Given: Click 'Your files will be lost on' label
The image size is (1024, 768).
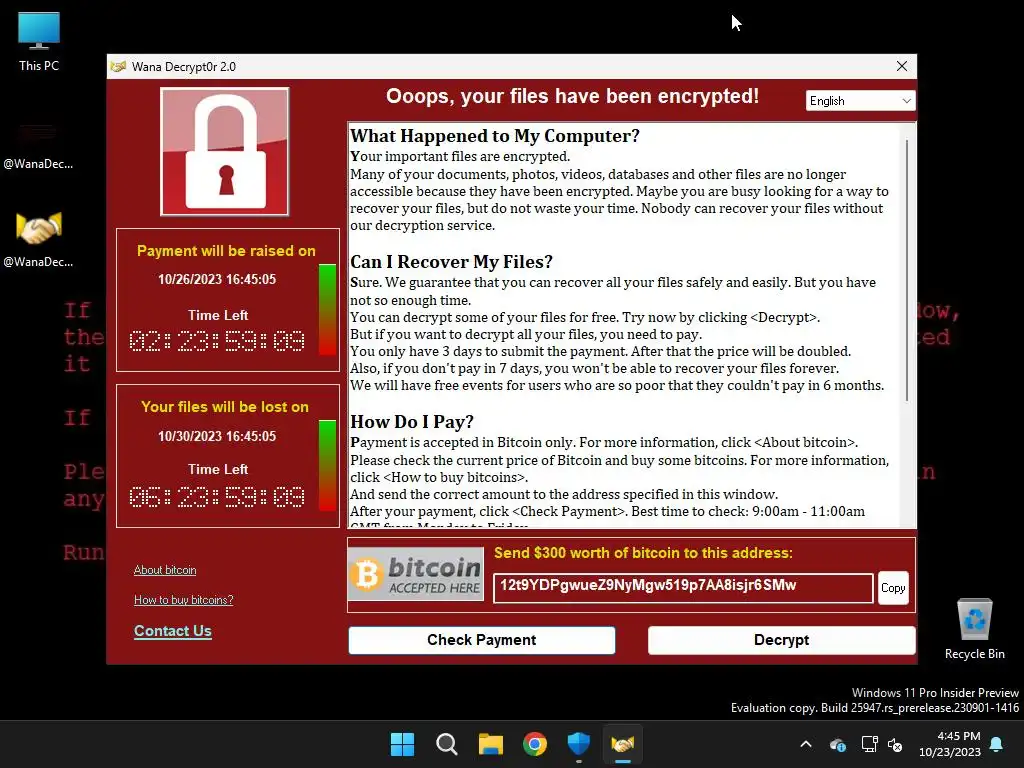Looking at the screenshot, I should 225,407.
